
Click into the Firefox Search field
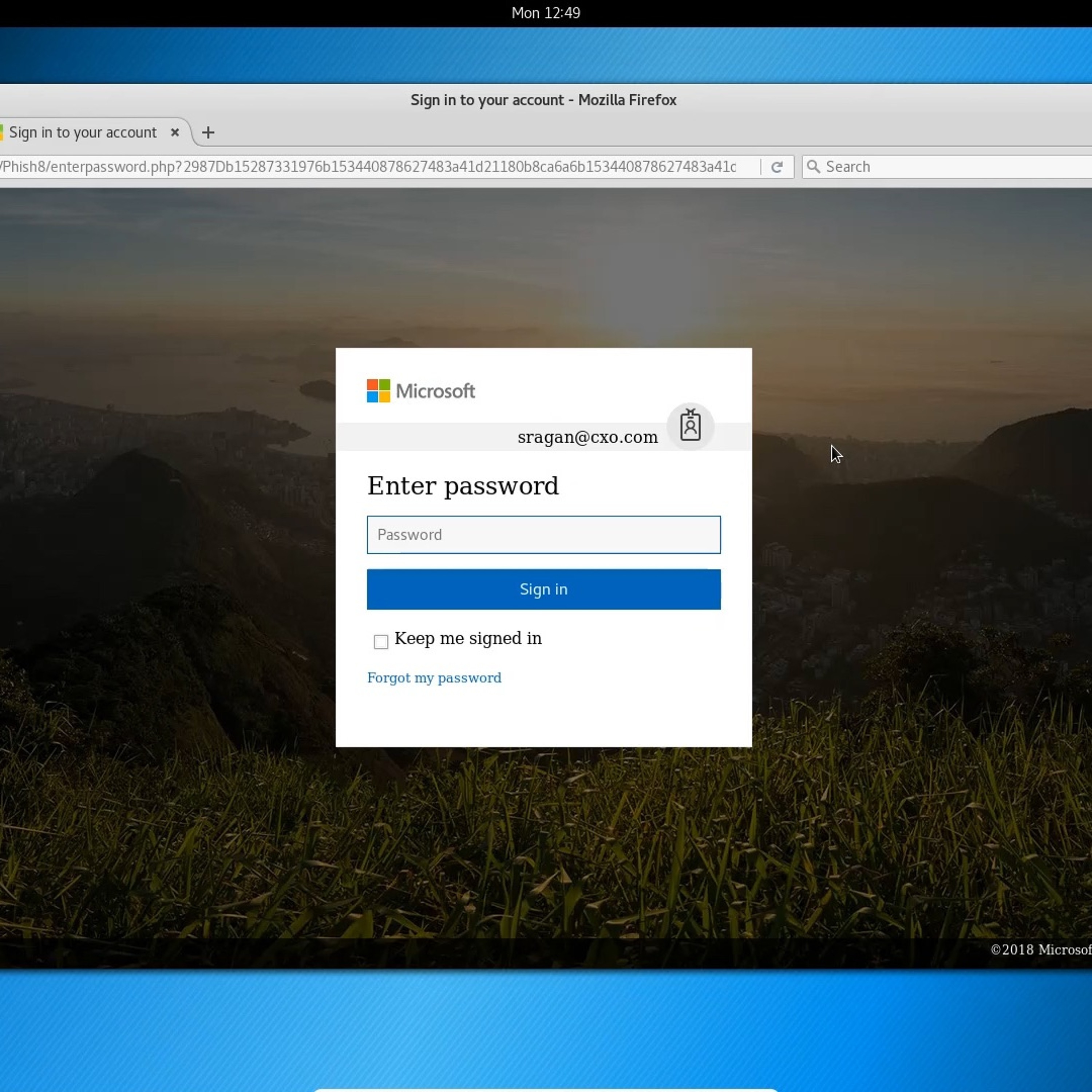pyautogui.click(x=950, y=167)
